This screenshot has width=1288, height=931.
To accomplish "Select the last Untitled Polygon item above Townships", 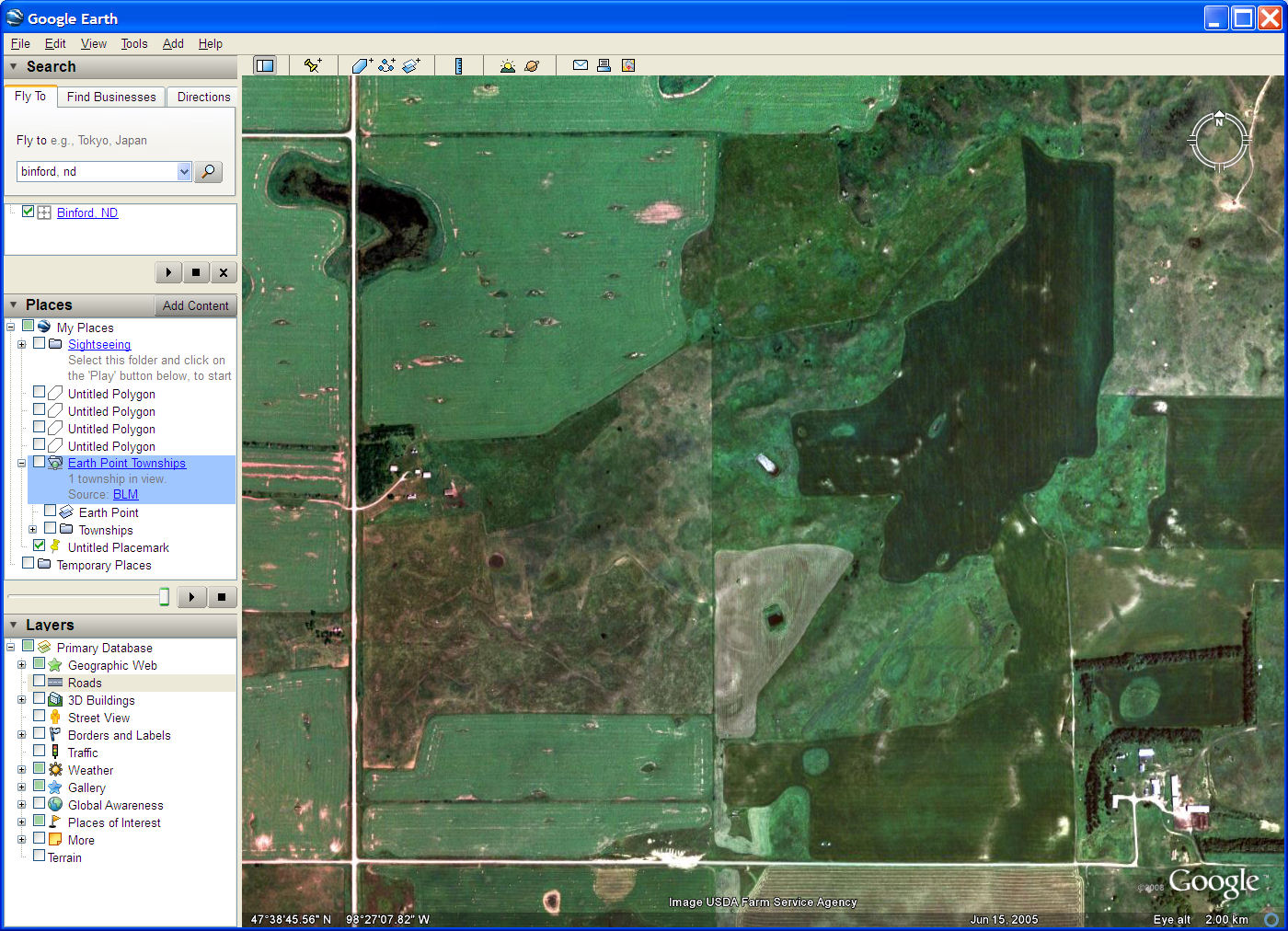I will pos(111,446).
